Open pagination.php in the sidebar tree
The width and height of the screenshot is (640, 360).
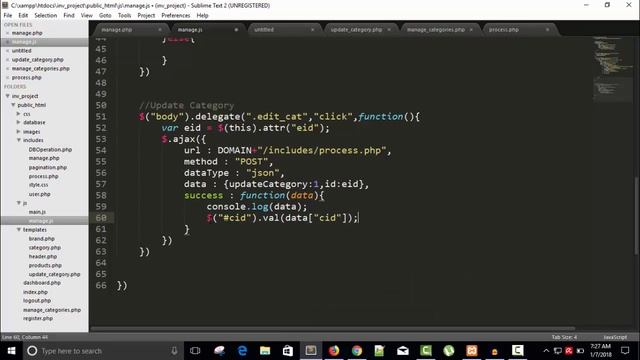pyautogui.click(x=47, y=167)
